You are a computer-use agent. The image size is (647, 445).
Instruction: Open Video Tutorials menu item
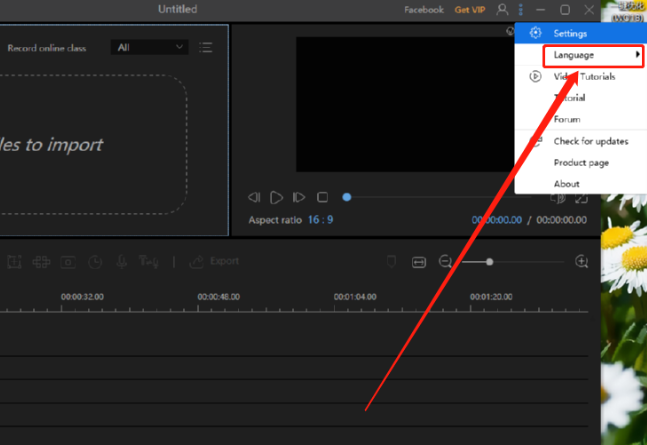point(581,77)
